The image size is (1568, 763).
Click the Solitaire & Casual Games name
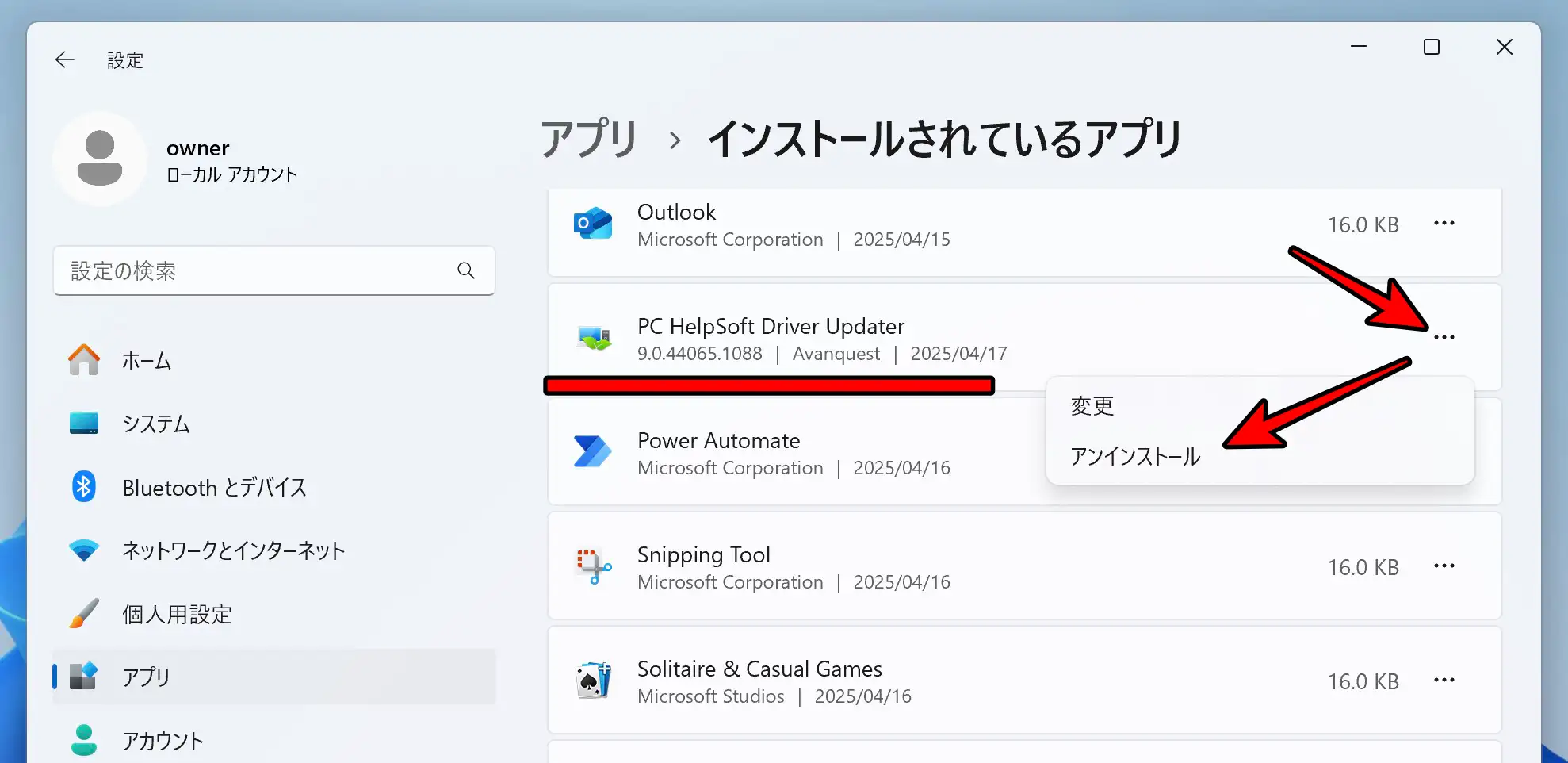tap(759, 669)
